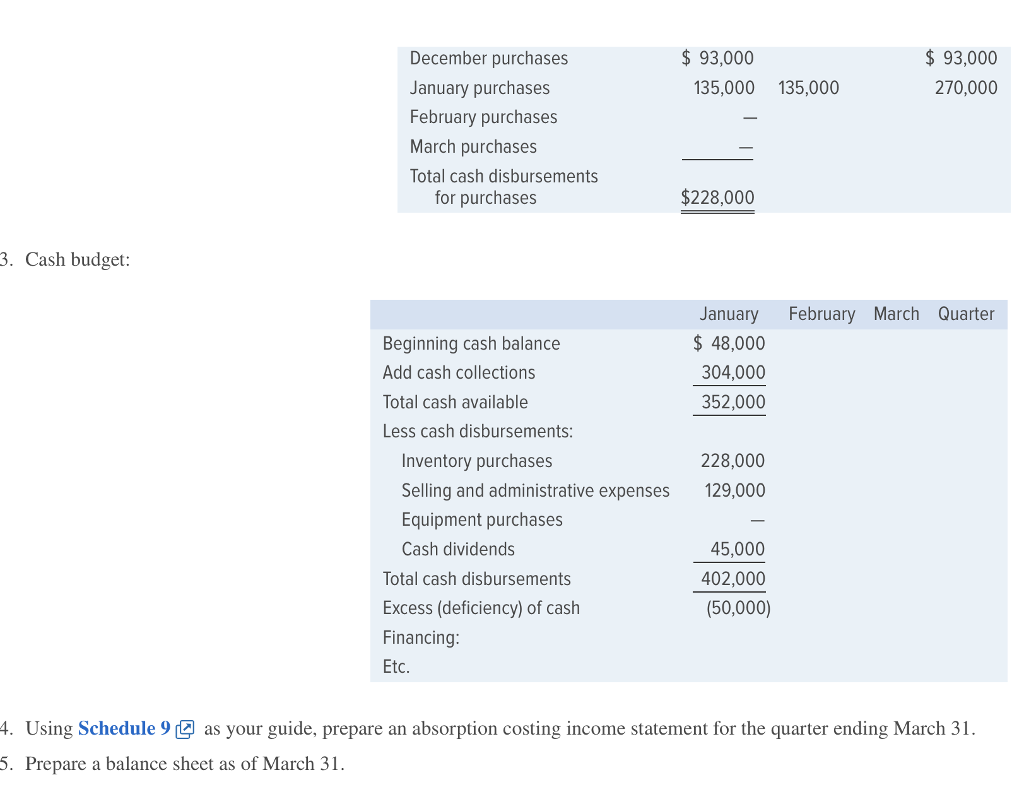Click the 402,000 total disbursements value

[733, 579]
